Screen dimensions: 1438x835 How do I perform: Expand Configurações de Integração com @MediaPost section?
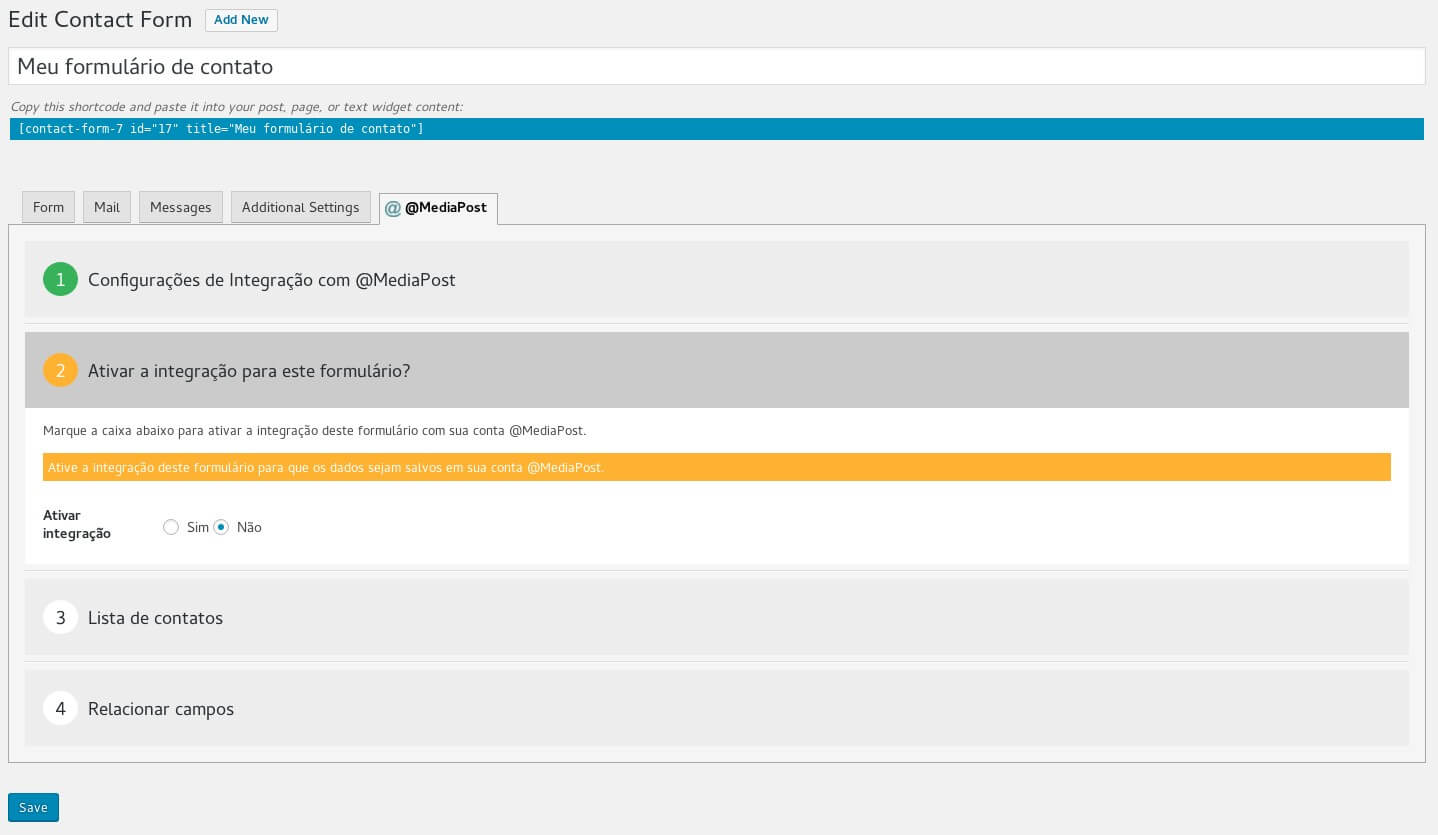tap(716, 280)
